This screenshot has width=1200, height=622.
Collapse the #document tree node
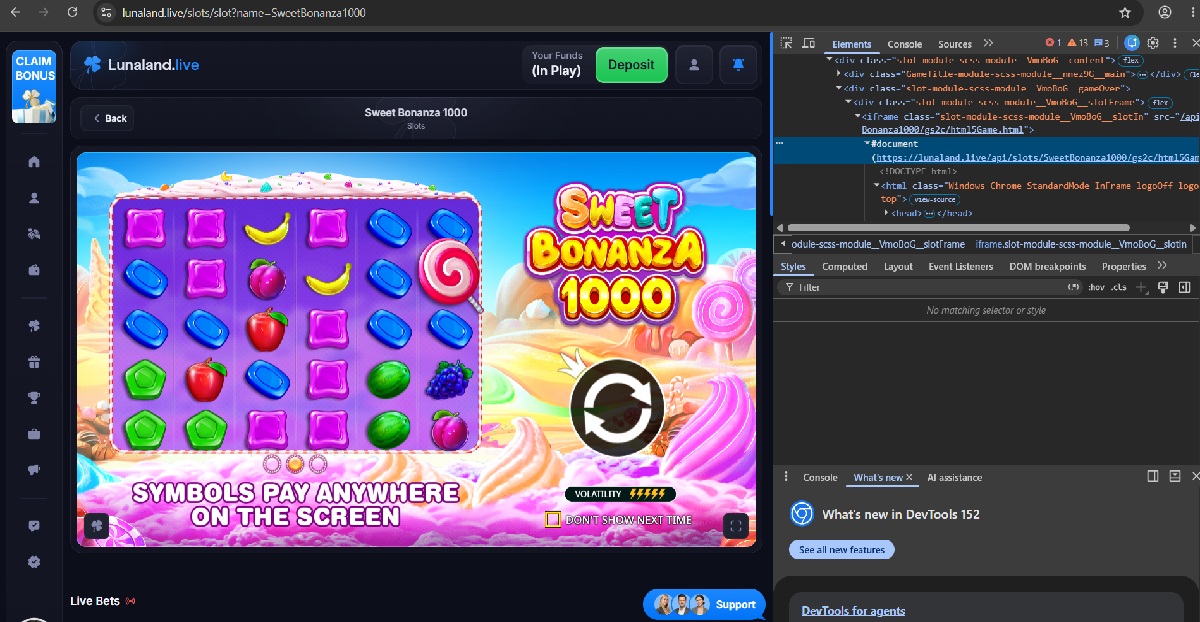[867, 144]
